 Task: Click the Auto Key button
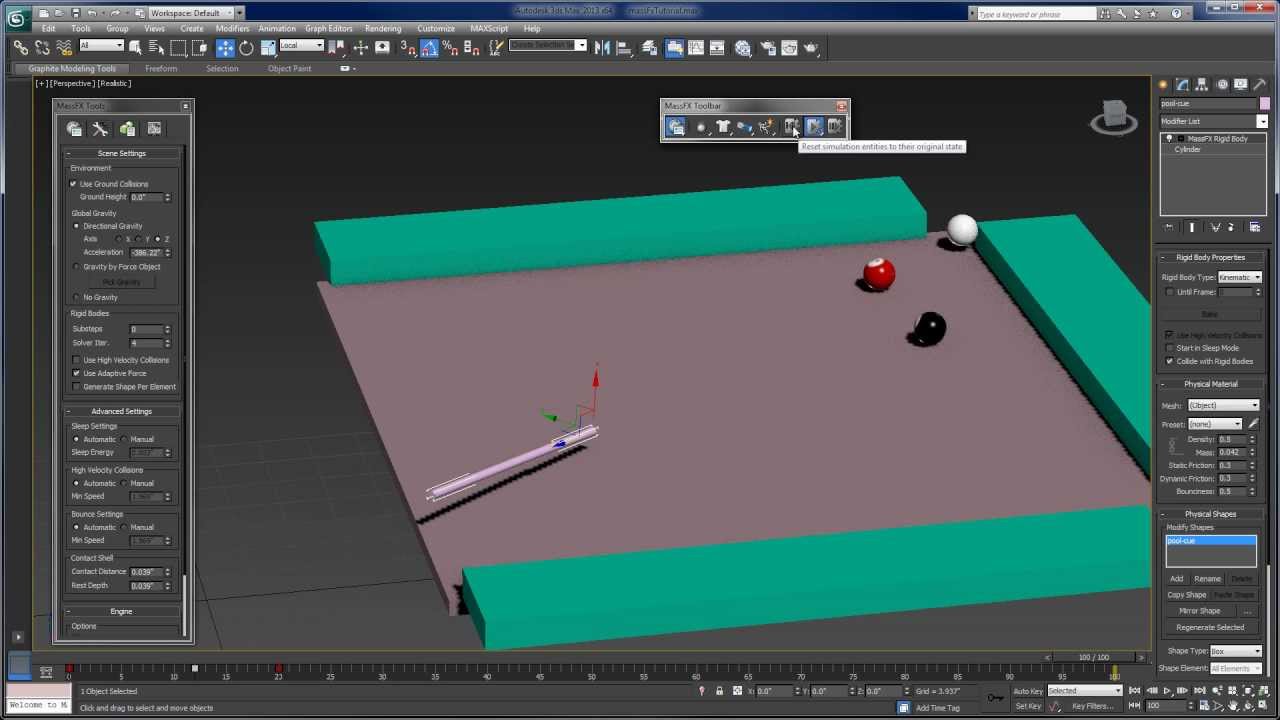coord(1028,691)
